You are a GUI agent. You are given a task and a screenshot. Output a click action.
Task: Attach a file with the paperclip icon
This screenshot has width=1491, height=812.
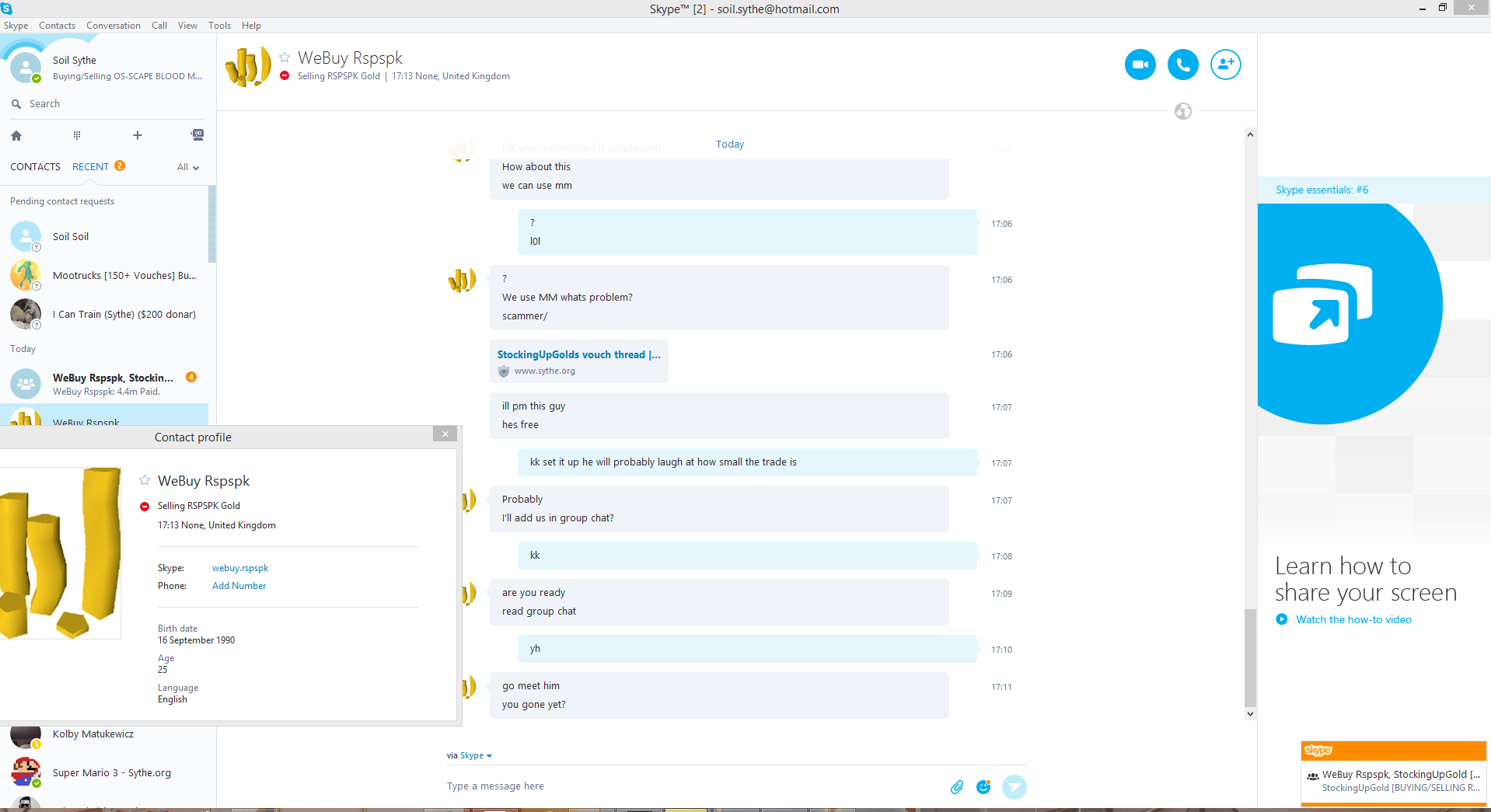coord(957,787)
